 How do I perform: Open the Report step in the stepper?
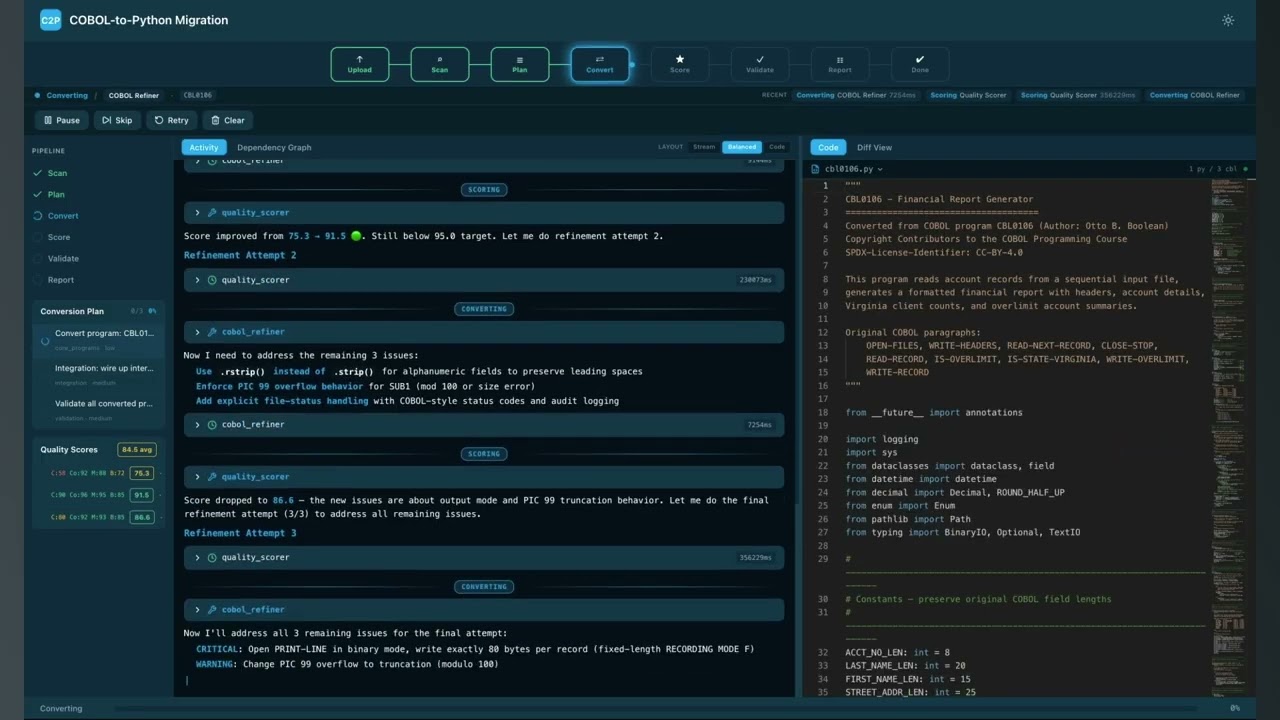pyautogui.click(x=840, y=64)
